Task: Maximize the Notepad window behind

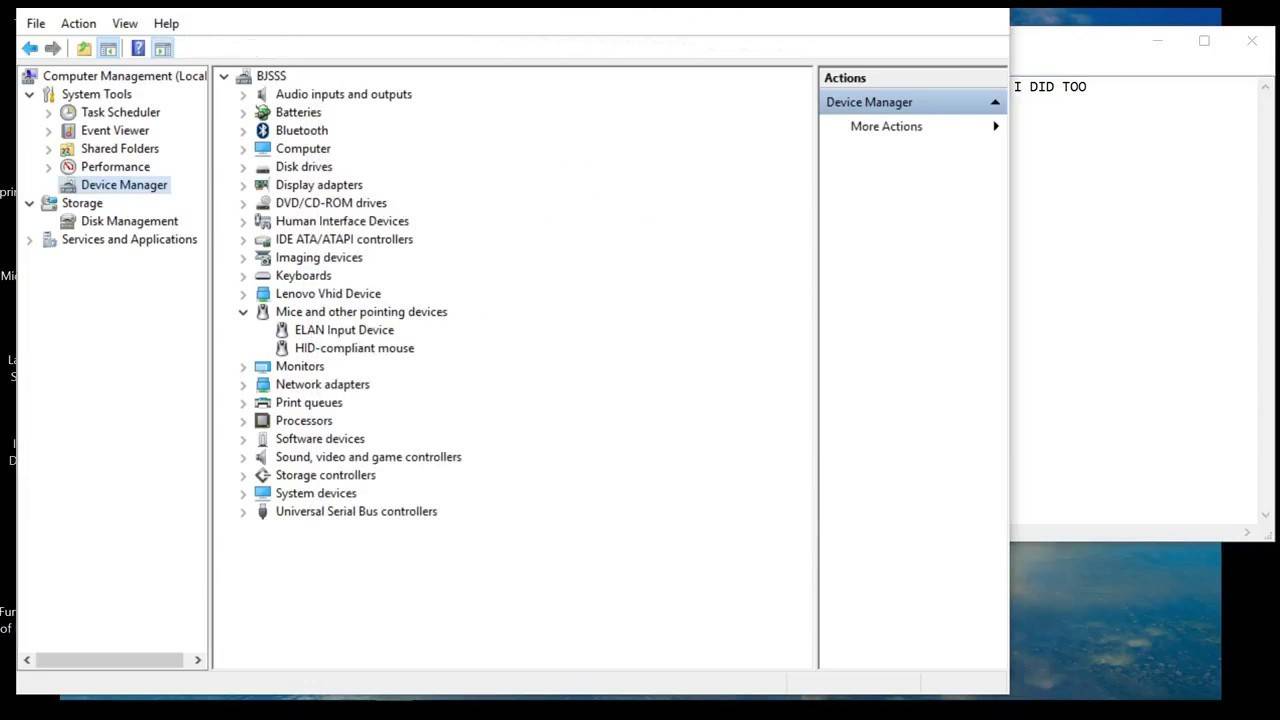Action: 1204,41
